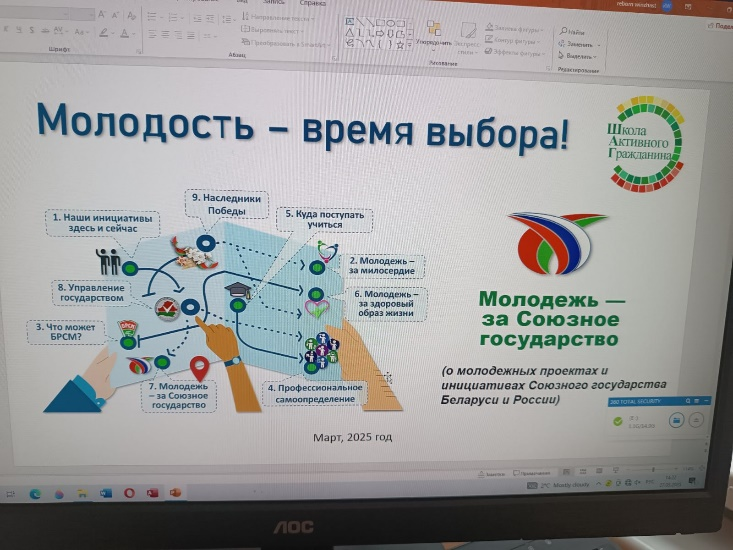The height and width of the screenshot is (550, 733).
Task: Click the Найти (Find) button
Action: click(x=578, y=32)
